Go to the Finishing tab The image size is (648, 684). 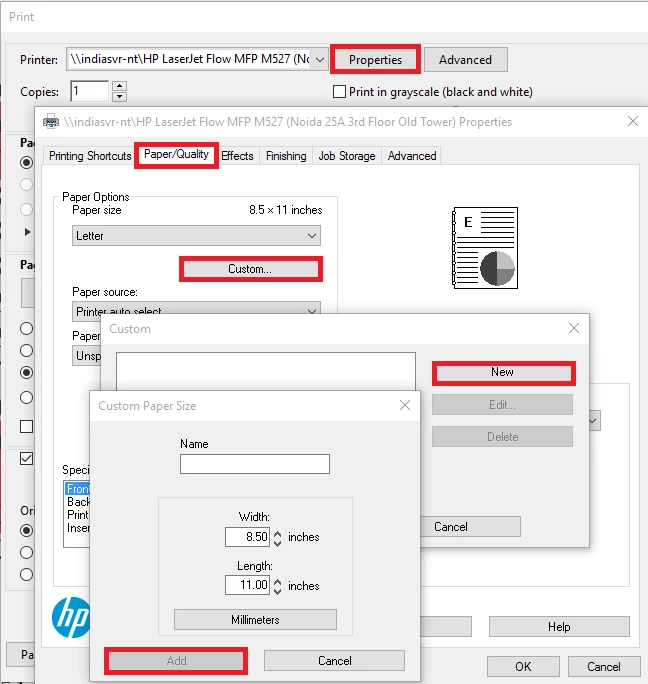pyautogui.click(x=286, y=156)
